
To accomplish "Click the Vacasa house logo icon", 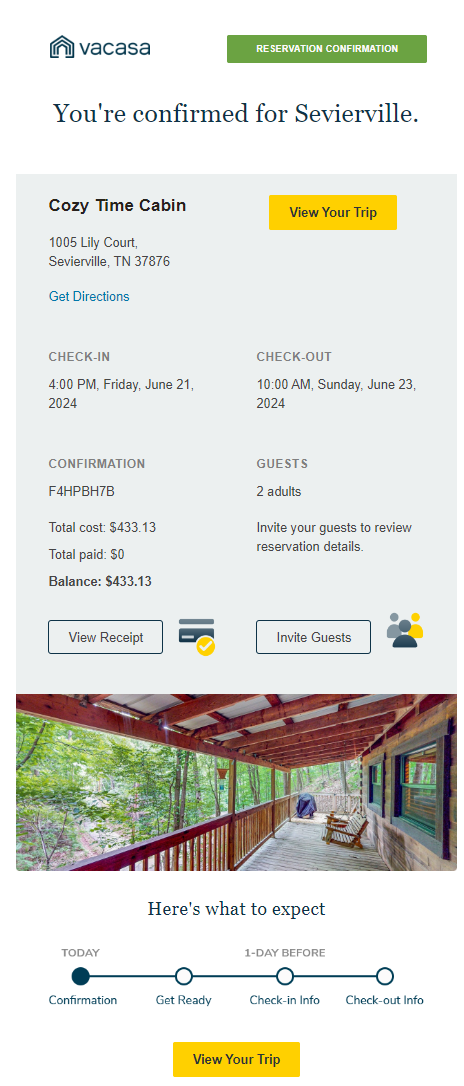I will click(x=62, y=47).
